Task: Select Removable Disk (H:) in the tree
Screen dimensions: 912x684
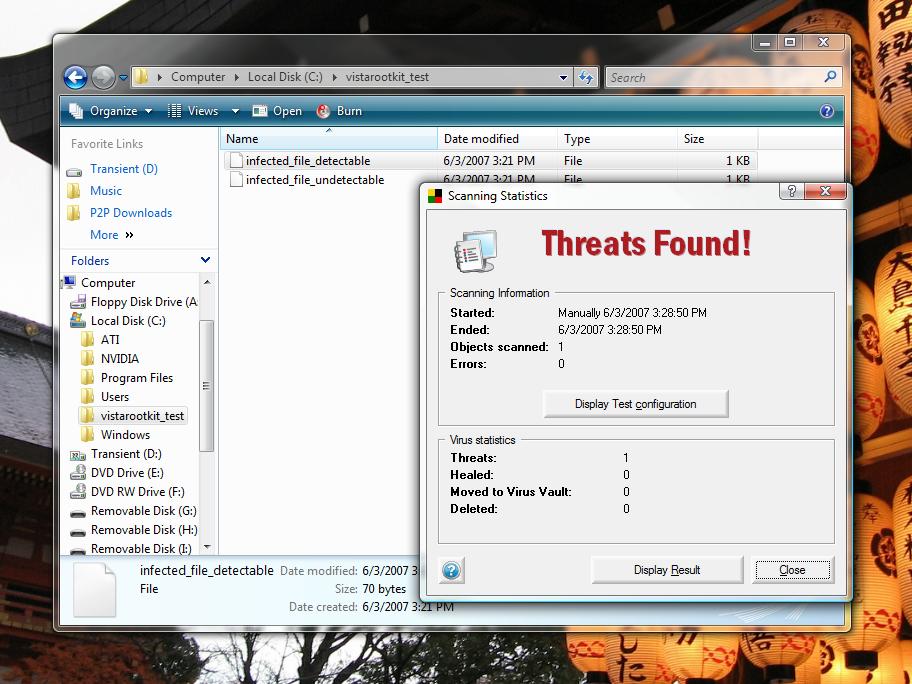Action: click(144, 530)
